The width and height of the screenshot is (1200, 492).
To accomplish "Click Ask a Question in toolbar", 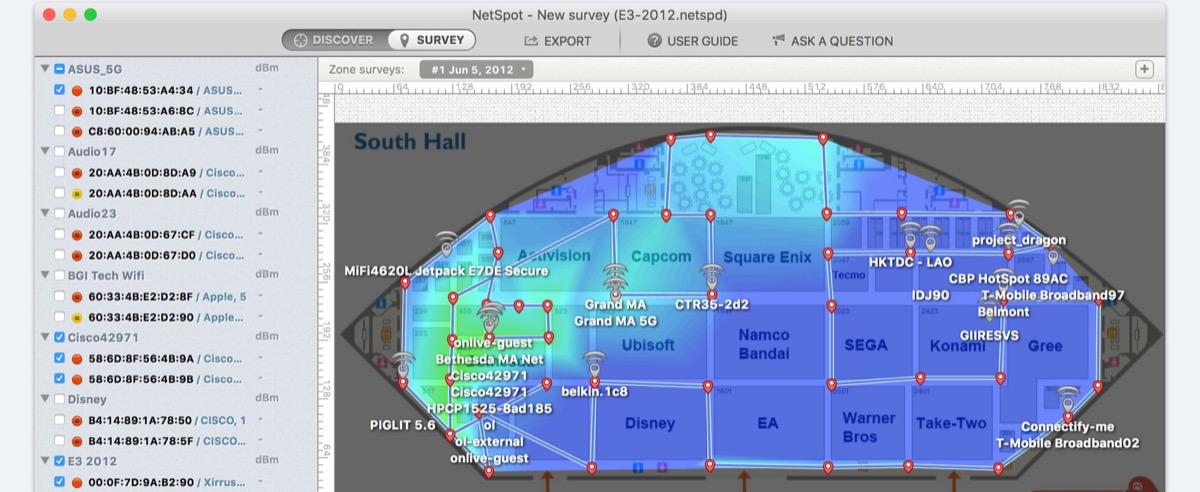I will [832, 41].
